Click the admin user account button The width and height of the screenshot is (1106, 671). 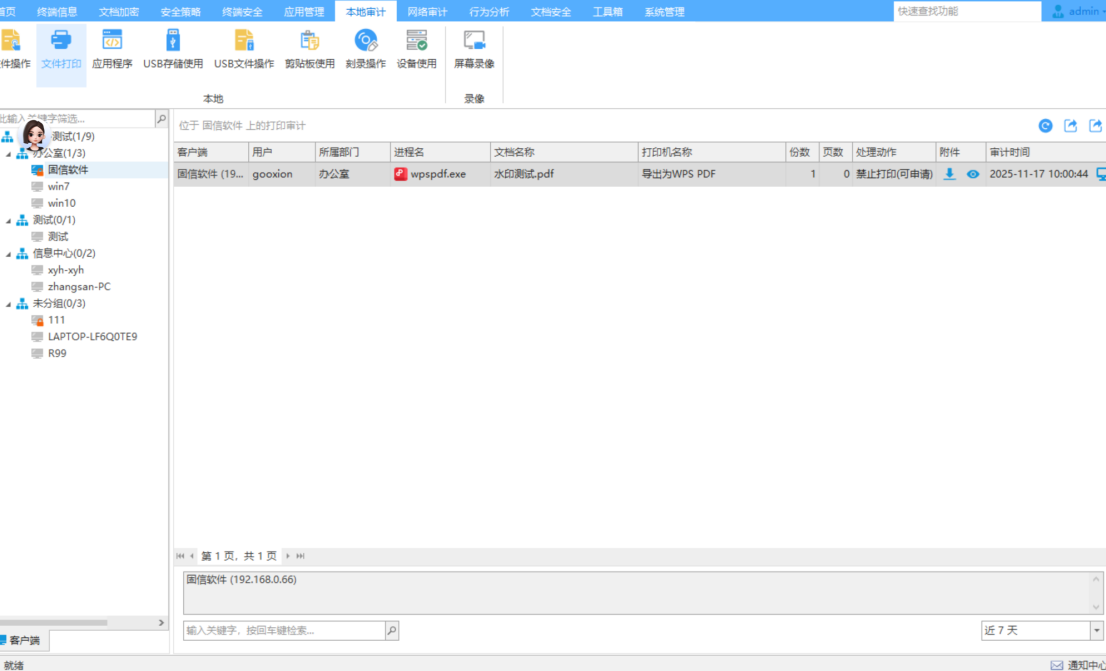point(1076,11)
